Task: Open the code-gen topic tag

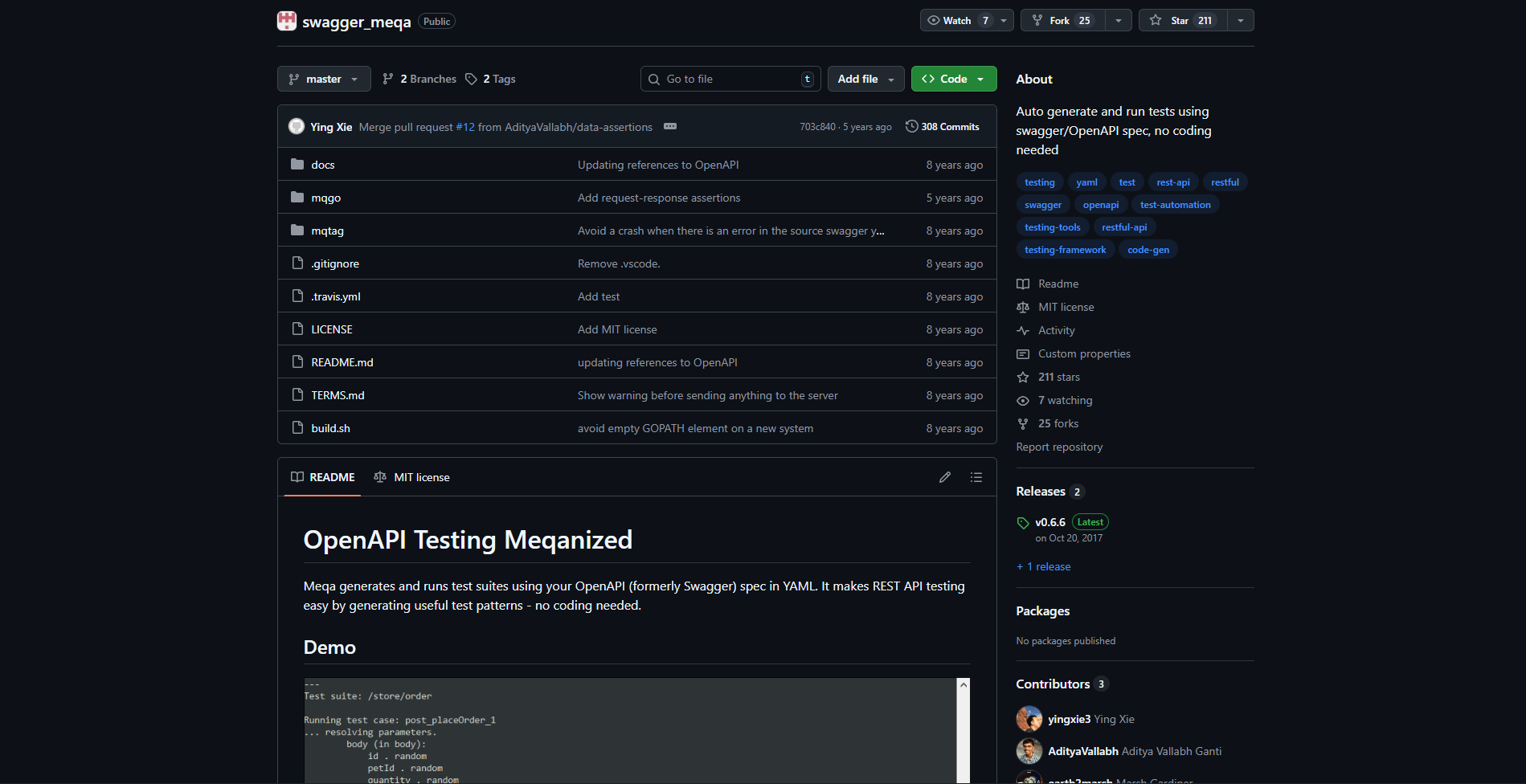Action: [1148, 250]
